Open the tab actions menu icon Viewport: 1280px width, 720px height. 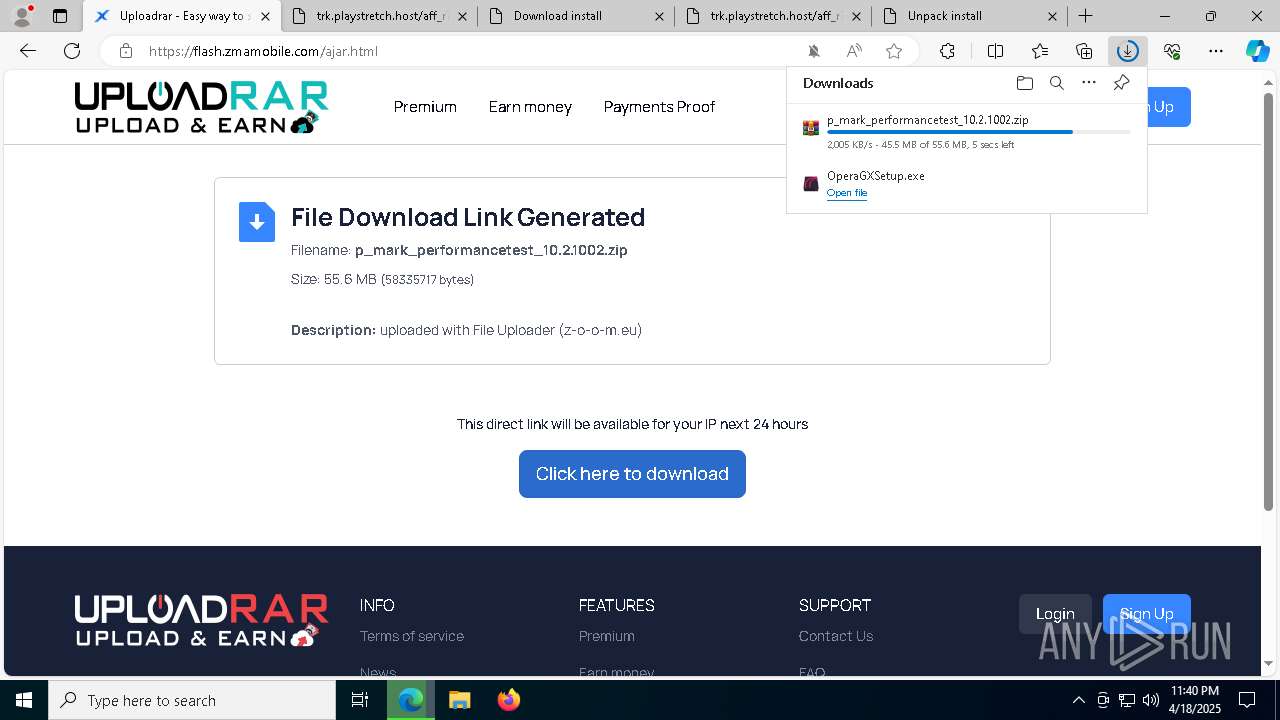coord(60,16)
